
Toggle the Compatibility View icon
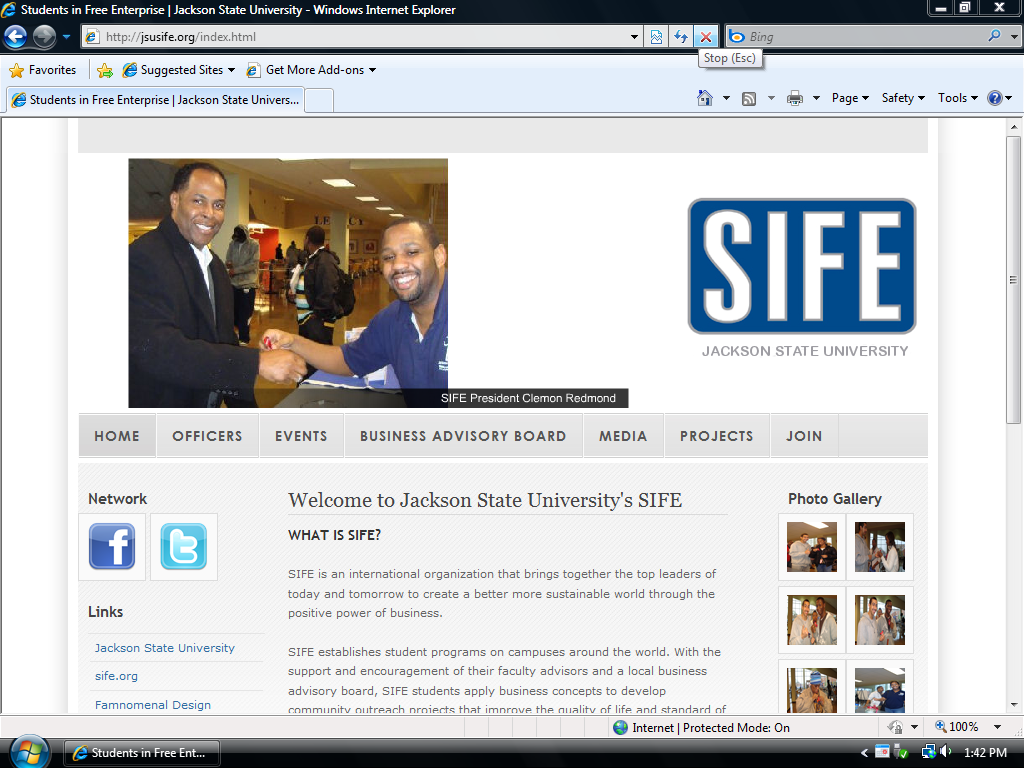(x=656, y=37)
